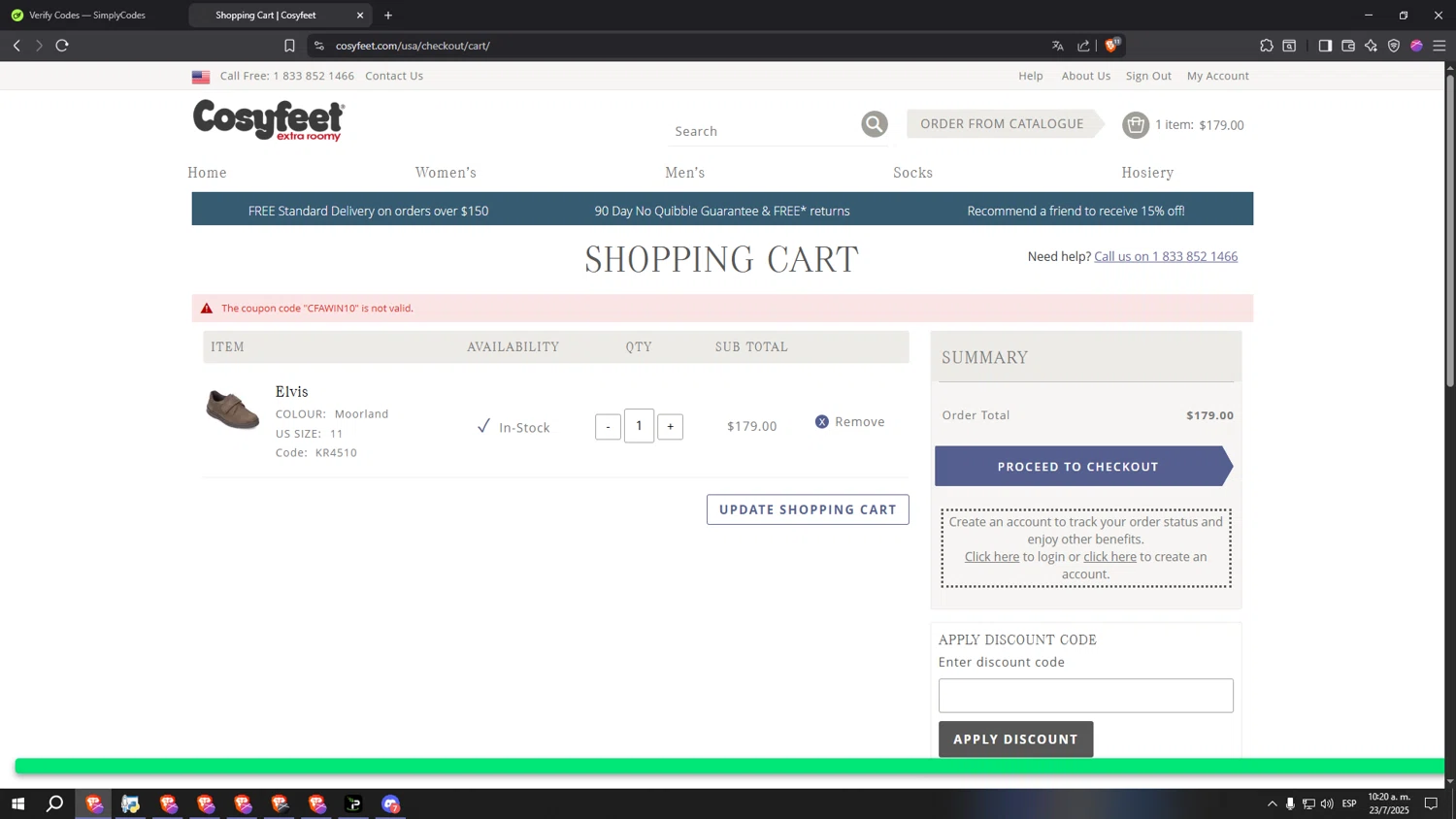Click the magnifier search button

click(875, 124)
